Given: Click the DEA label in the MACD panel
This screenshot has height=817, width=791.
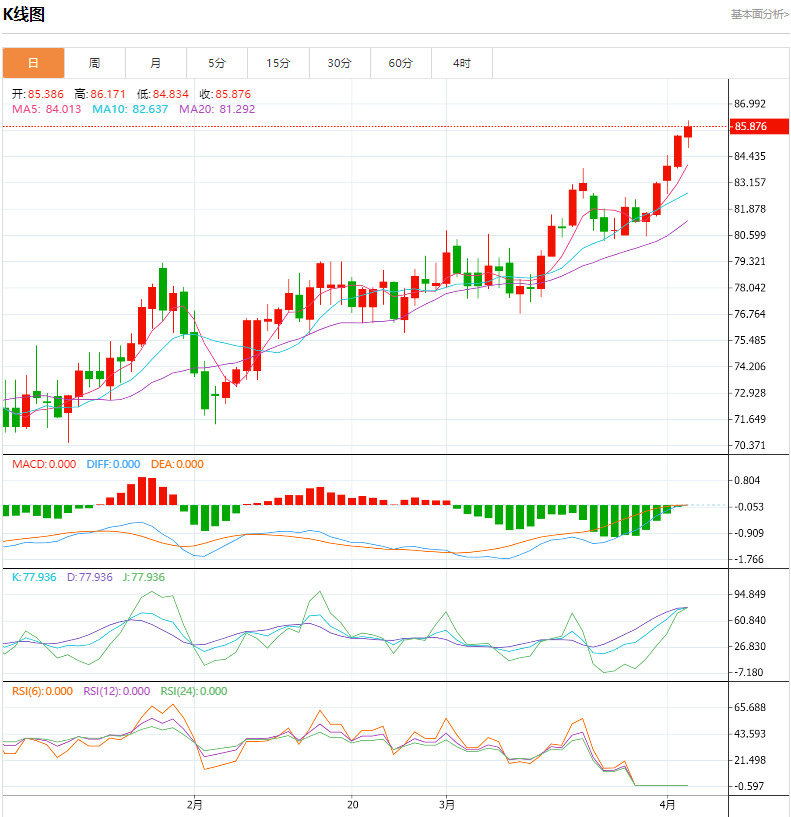Looking at the screenshot, I should coord(177,464).
